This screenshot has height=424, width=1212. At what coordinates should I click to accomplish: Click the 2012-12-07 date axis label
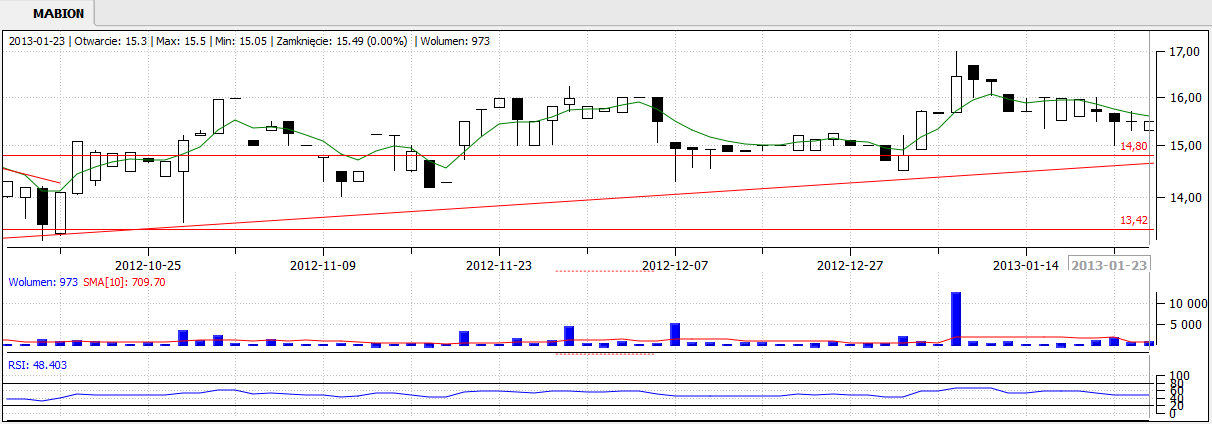point(674,265)
